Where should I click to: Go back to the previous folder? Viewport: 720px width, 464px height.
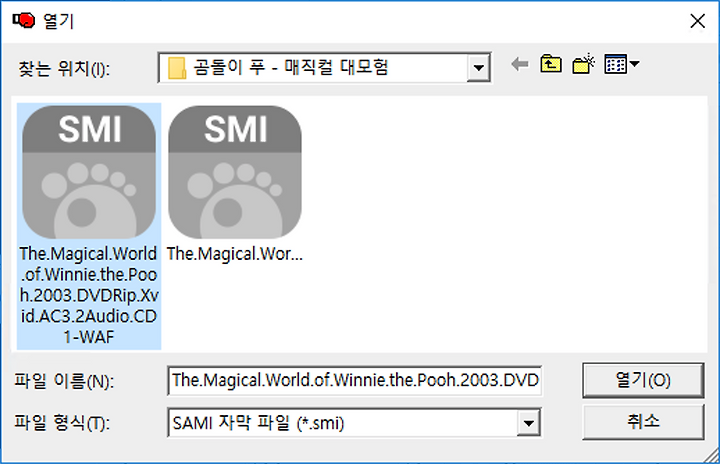point(520,64)
